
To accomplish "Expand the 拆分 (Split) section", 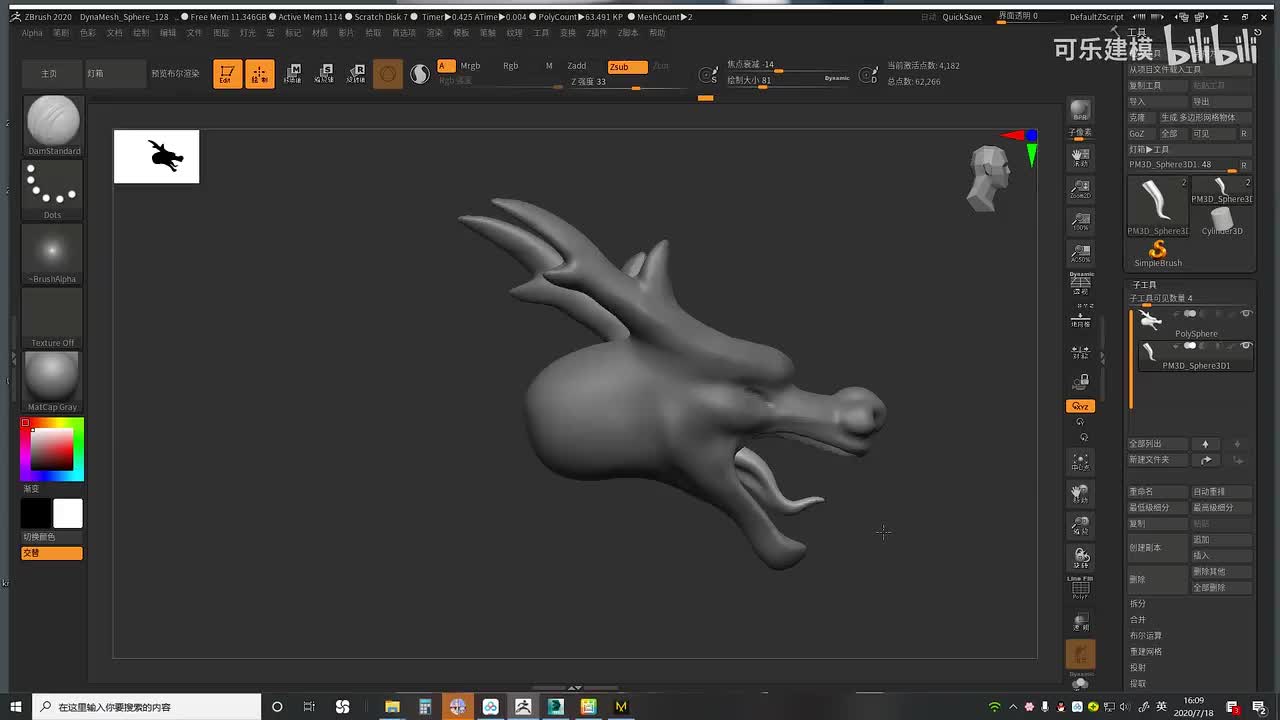I will click(1138, 604).
